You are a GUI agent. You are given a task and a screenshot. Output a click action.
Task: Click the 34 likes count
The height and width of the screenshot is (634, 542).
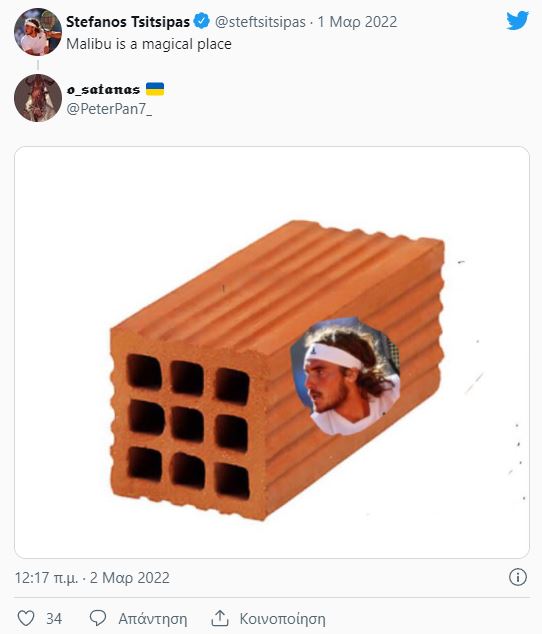(54, 619)
